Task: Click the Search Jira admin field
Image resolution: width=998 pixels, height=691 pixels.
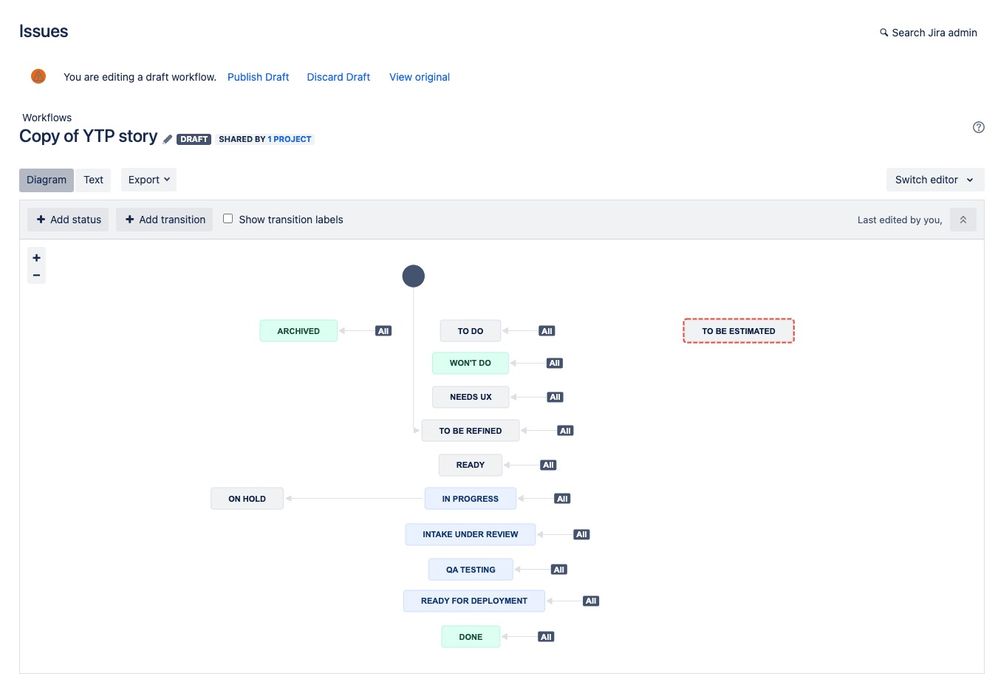Action: (x=929, y=32)
